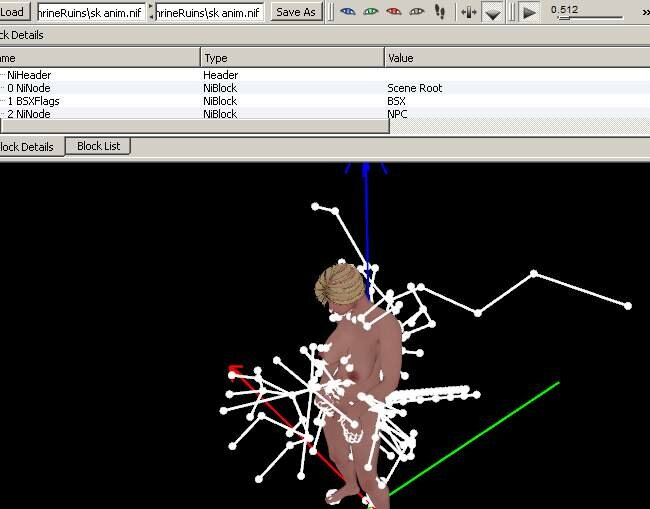The image size is (650, 509).
Task: Sort by the Value column header
Action: 517,58
